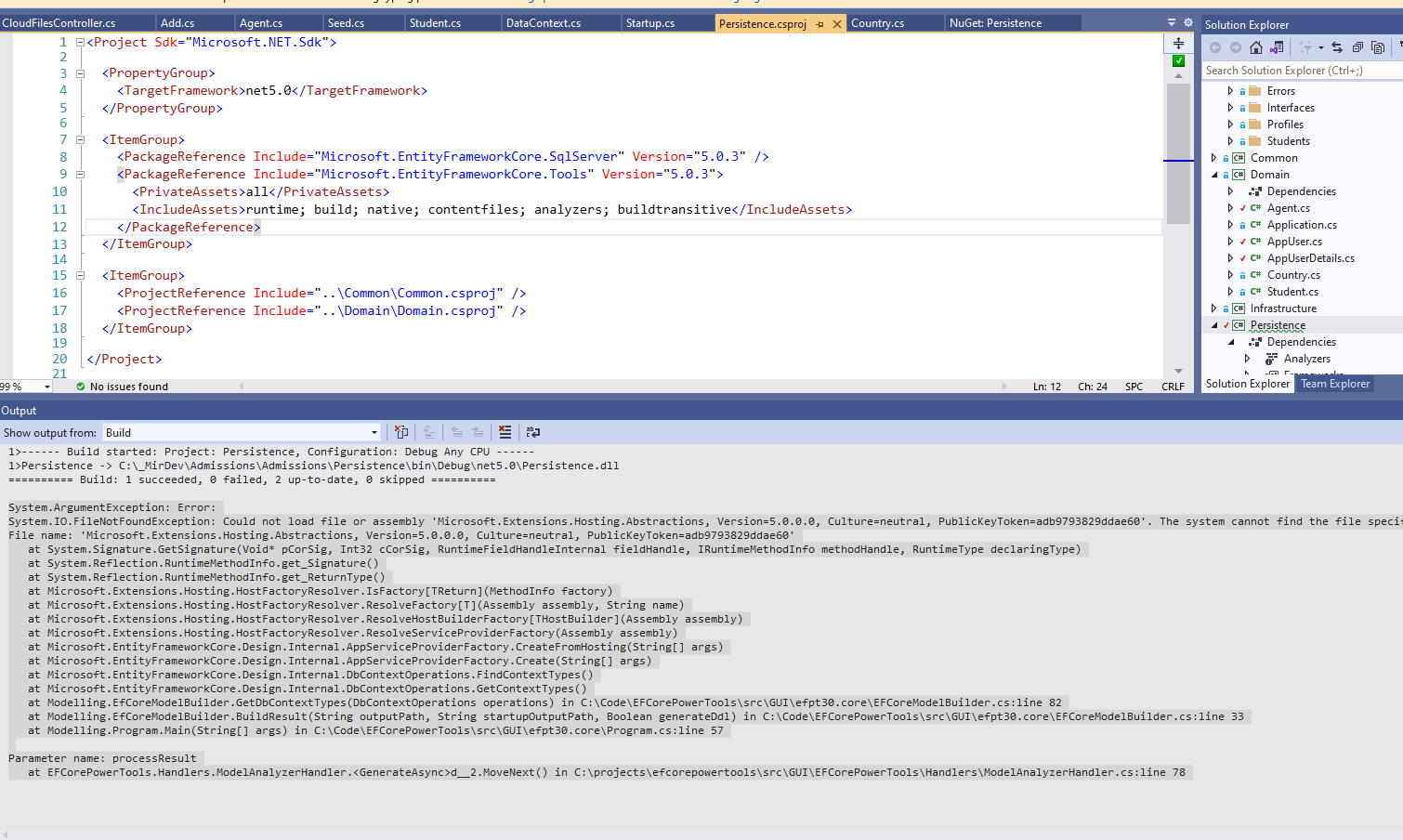This screenshot has height=840, width=1403.
Task: Toggle word wrap in Output window
Action: coord(533,431)
